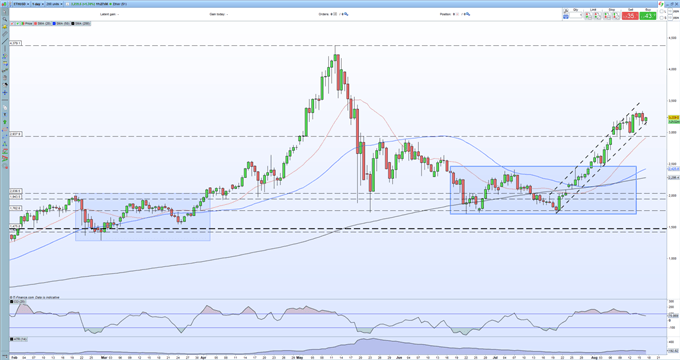Open the Qty quantity dropdown field

pos(576,16)
